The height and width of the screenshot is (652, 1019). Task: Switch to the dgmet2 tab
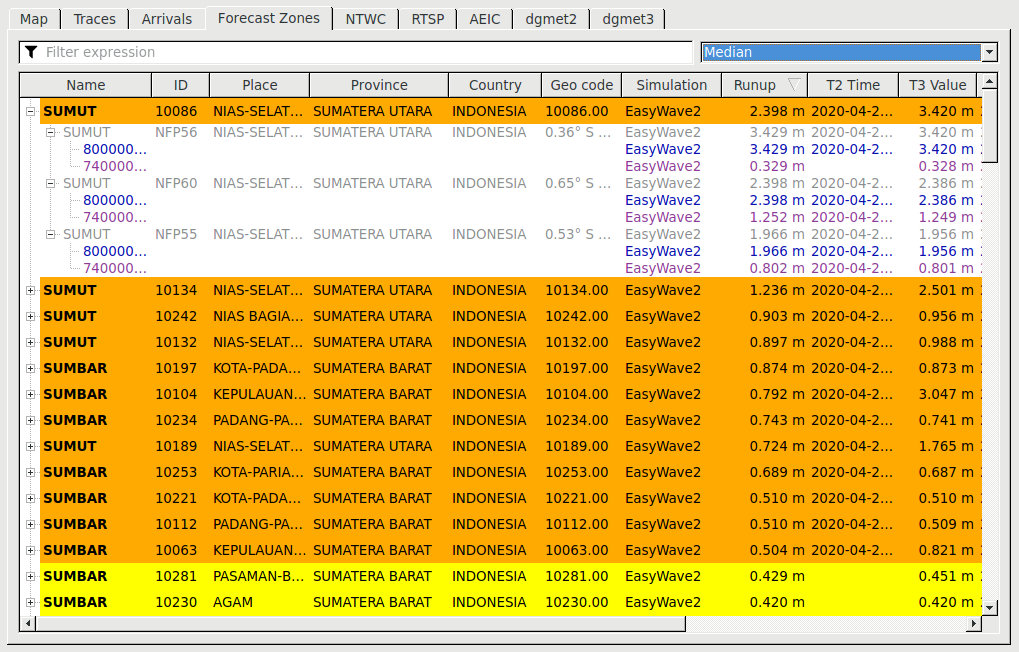click(x=551, y=19)
